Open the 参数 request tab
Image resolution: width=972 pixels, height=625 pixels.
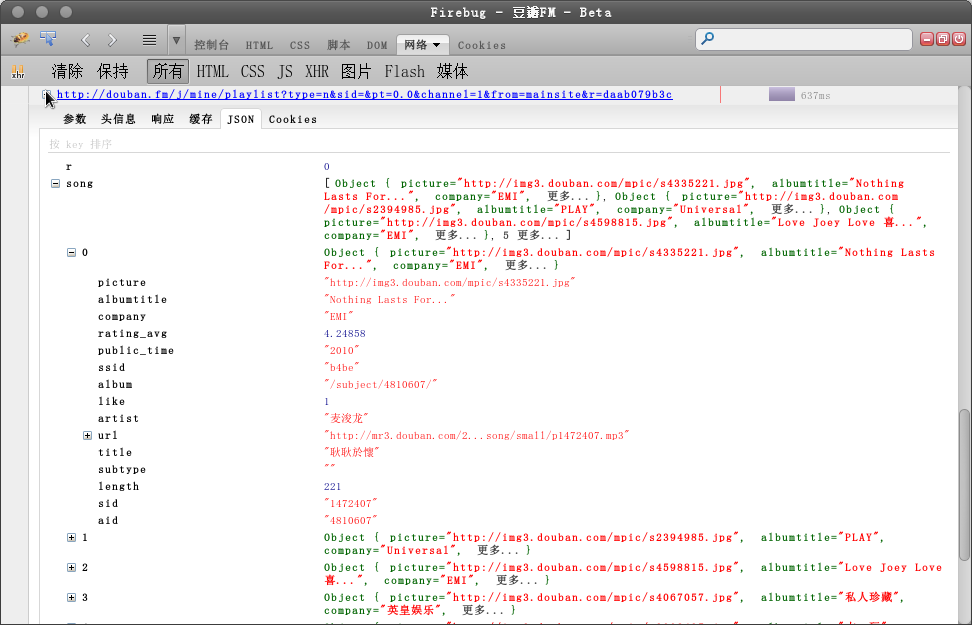(x=75, y=119)
